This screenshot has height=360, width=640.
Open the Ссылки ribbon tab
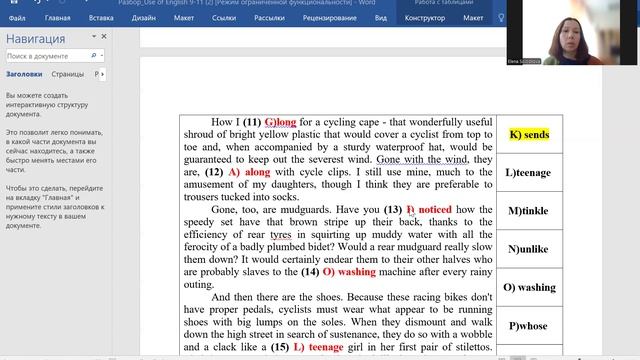224,18
